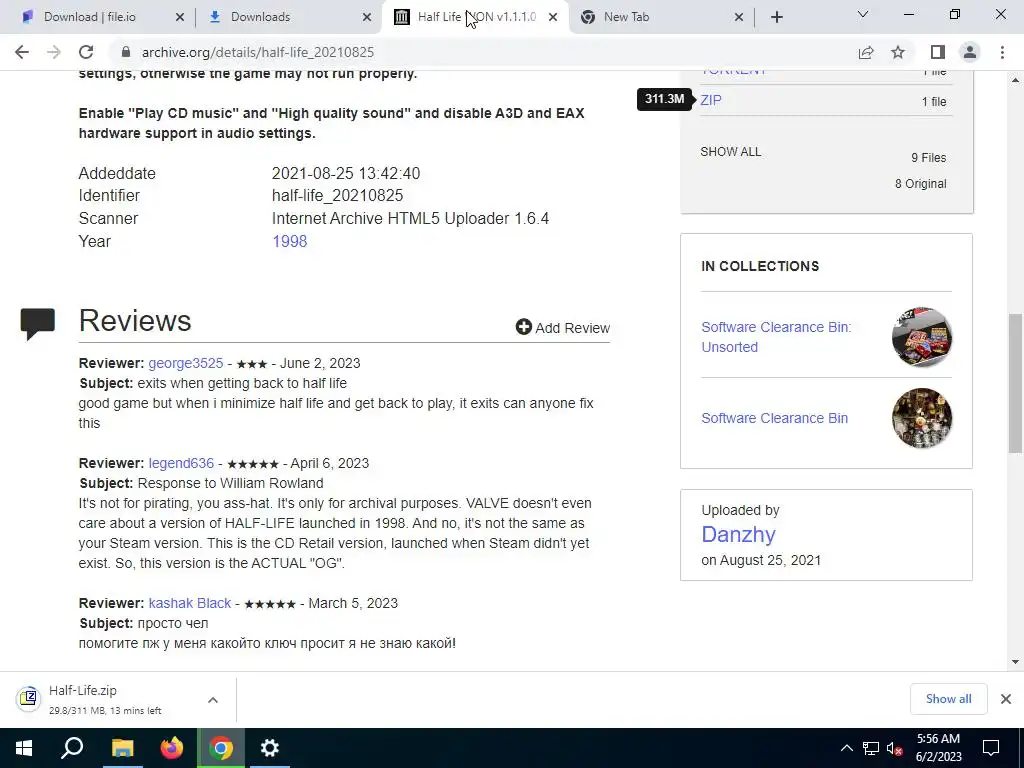Open Settings from the taskbar
The image size is (1024, 768).
[270, 748]
